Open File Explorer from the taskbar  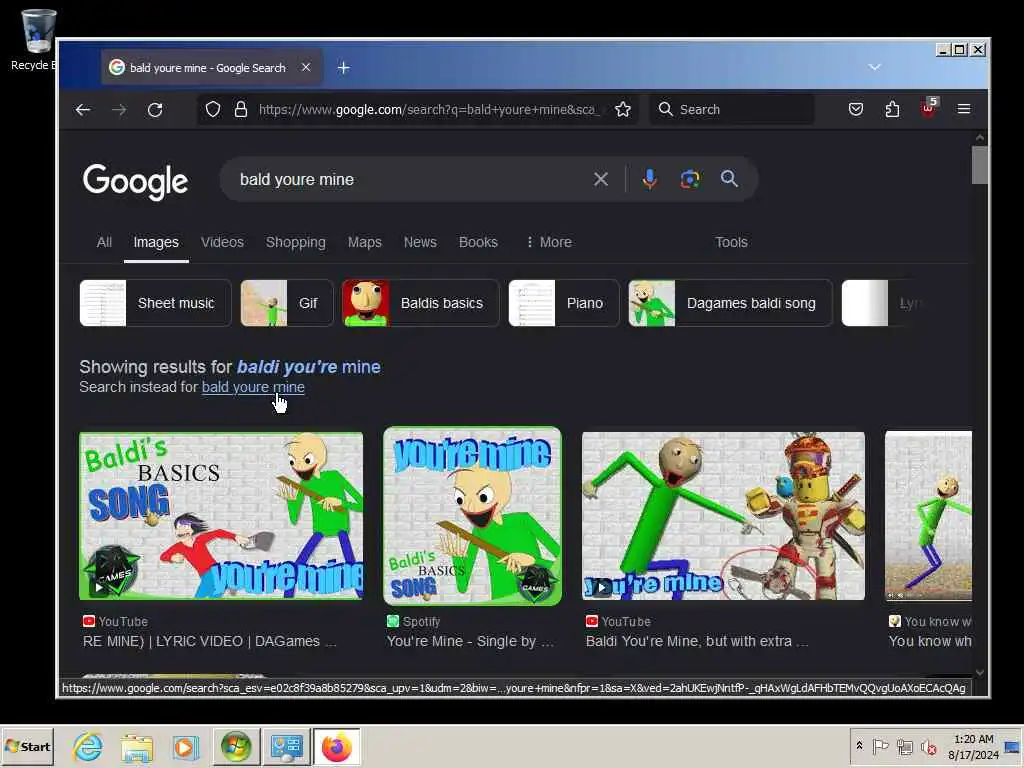click(x=136, y=747)
